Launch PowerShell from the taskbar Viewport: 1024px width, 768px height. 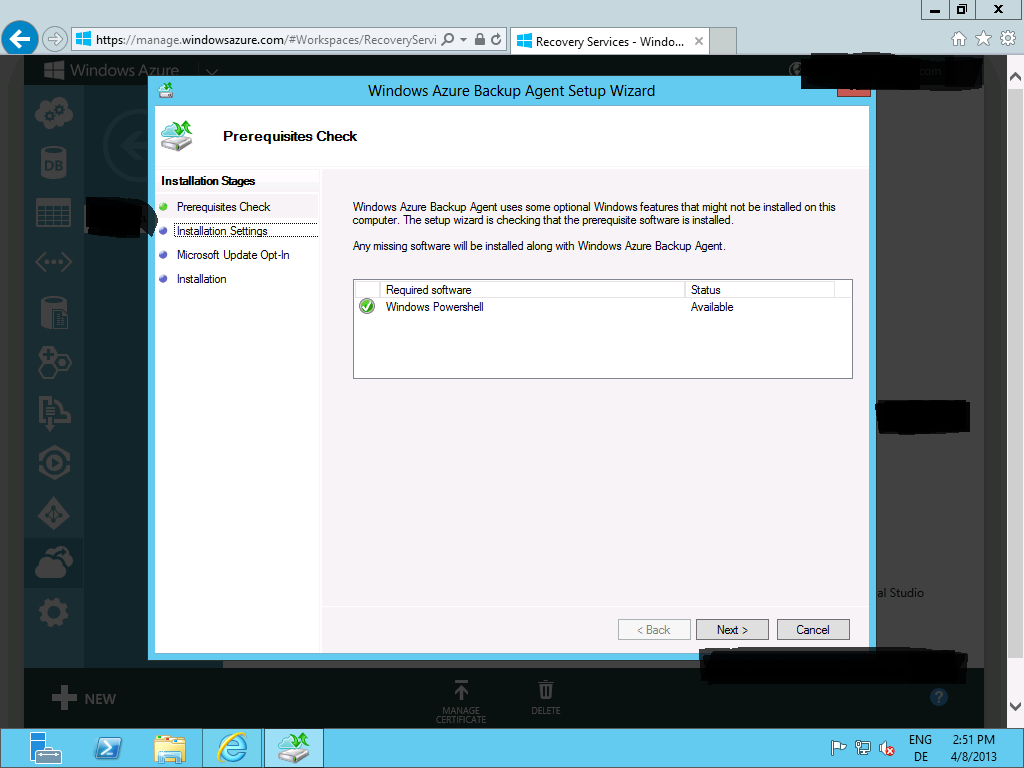[108, 747]
